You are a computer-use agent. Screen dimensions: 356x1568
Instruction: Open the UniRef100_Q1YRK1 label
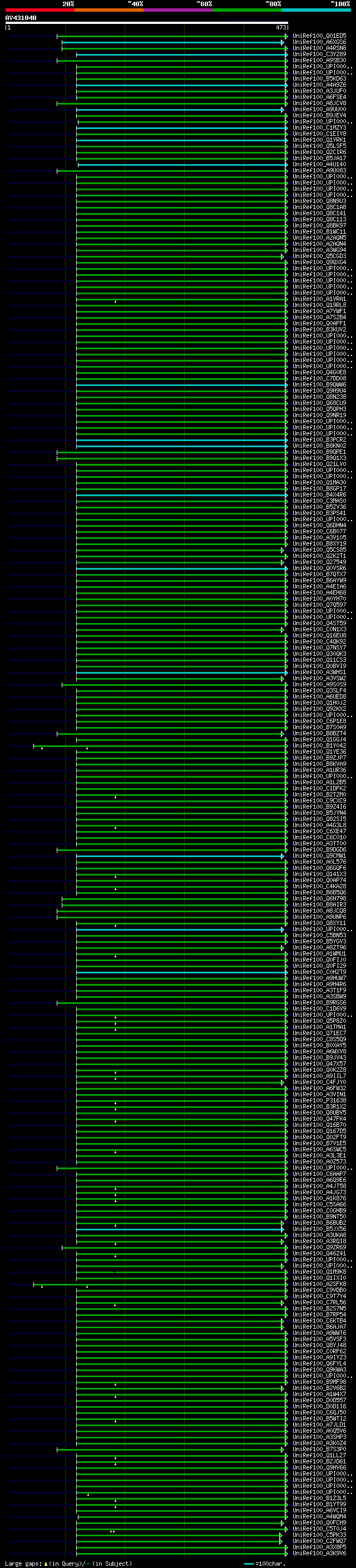319,140
